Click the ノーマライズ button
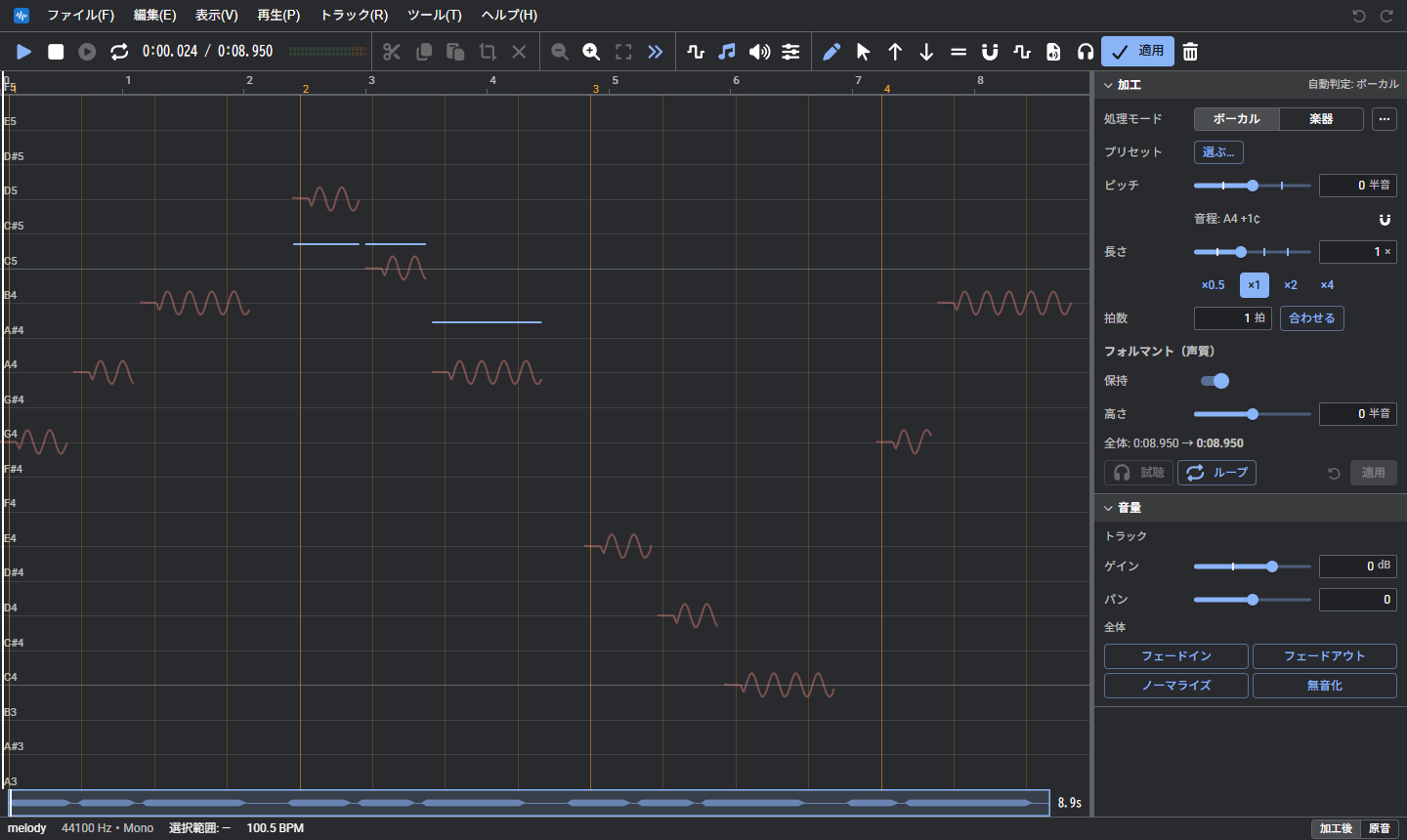This screenshot has width=1407, height=840. (x=1176, y=686)
